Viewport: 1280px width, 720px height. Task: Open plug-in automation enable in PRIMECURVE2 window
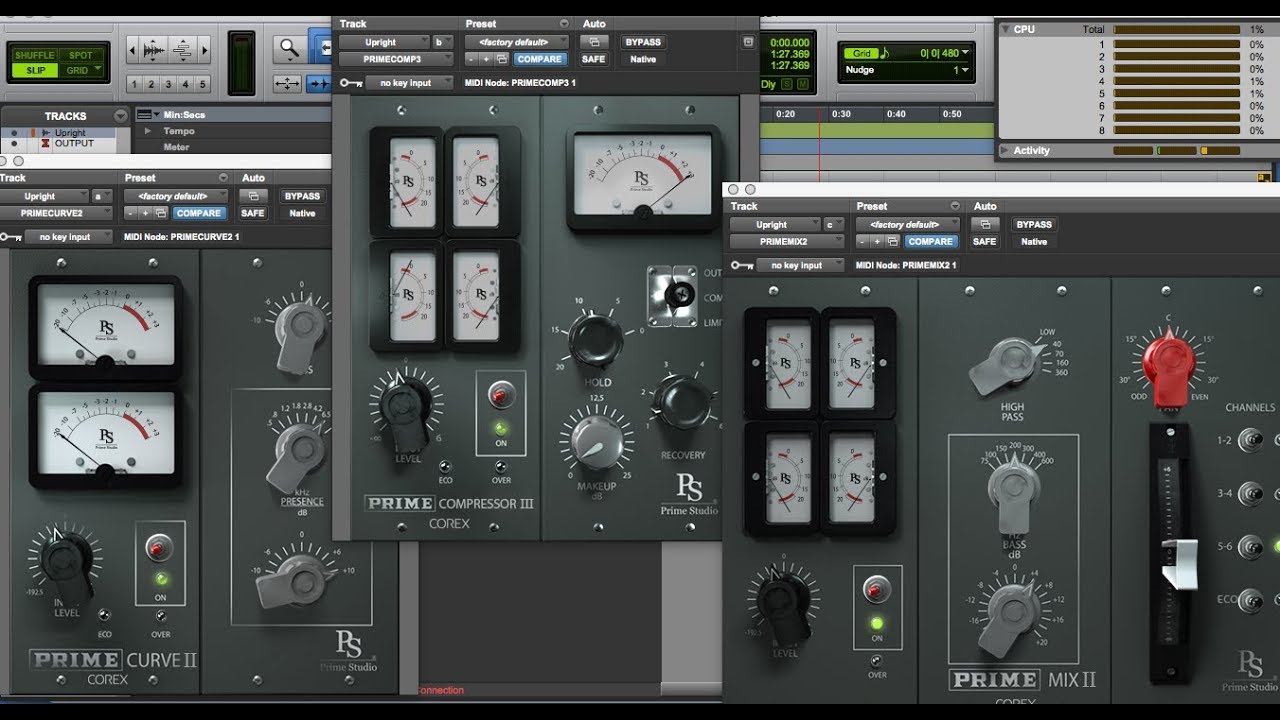pyautogui.click(x=253, y=196)
